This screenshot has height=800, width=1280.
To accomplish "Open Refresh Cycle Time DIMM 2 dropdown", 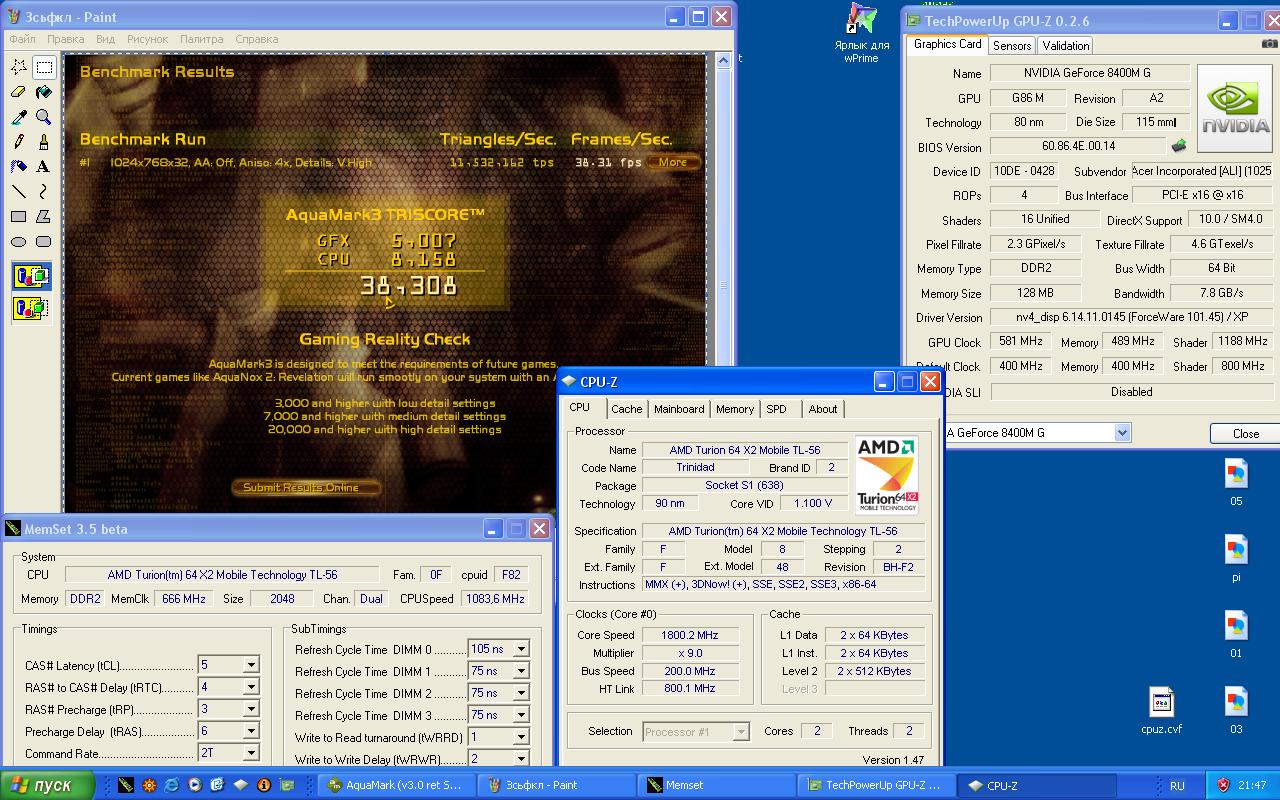I will [520, 693].
